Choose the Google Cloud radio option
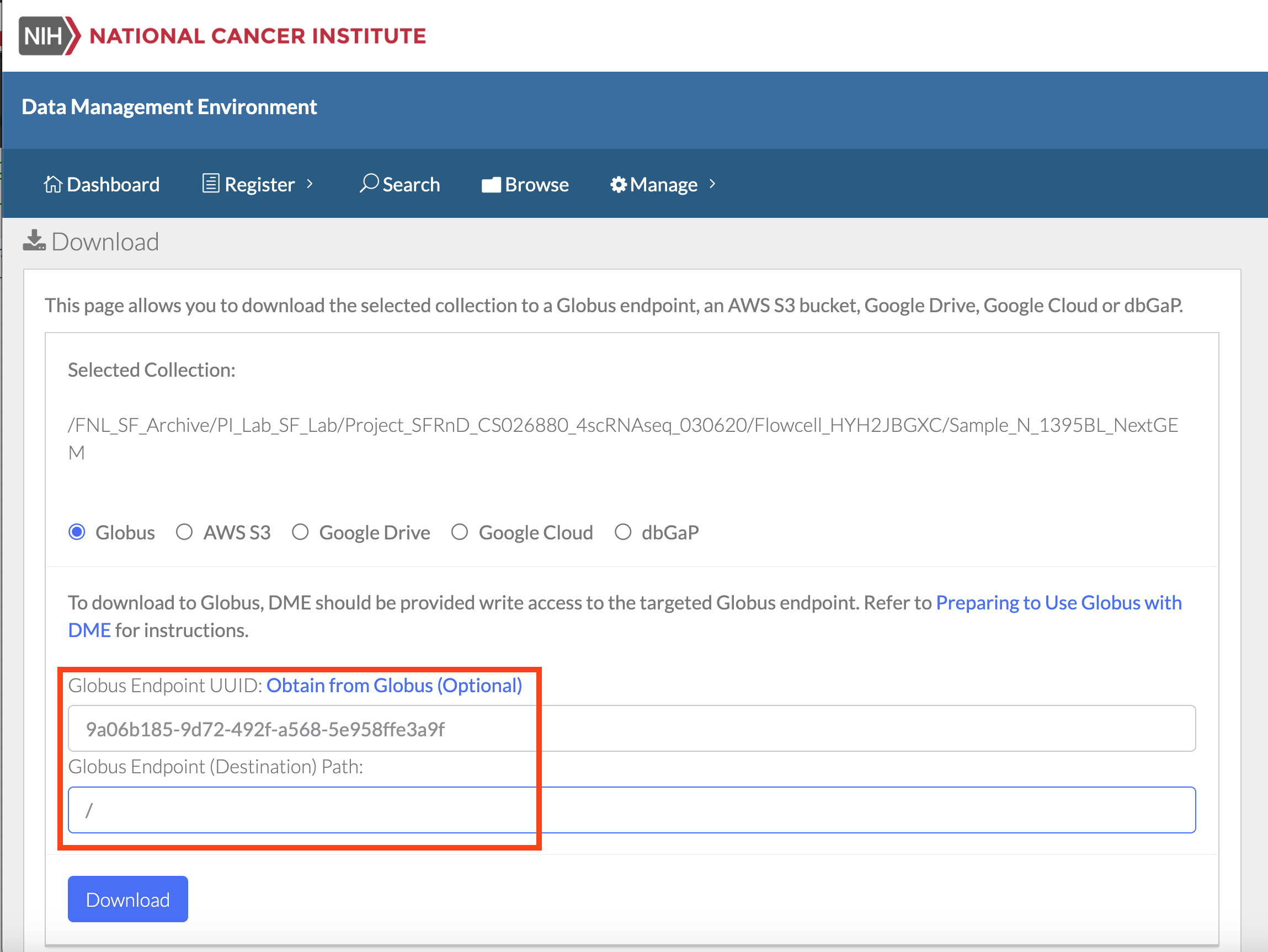The height and width of the screenshot is (952, 1268). tap(460, 532)
